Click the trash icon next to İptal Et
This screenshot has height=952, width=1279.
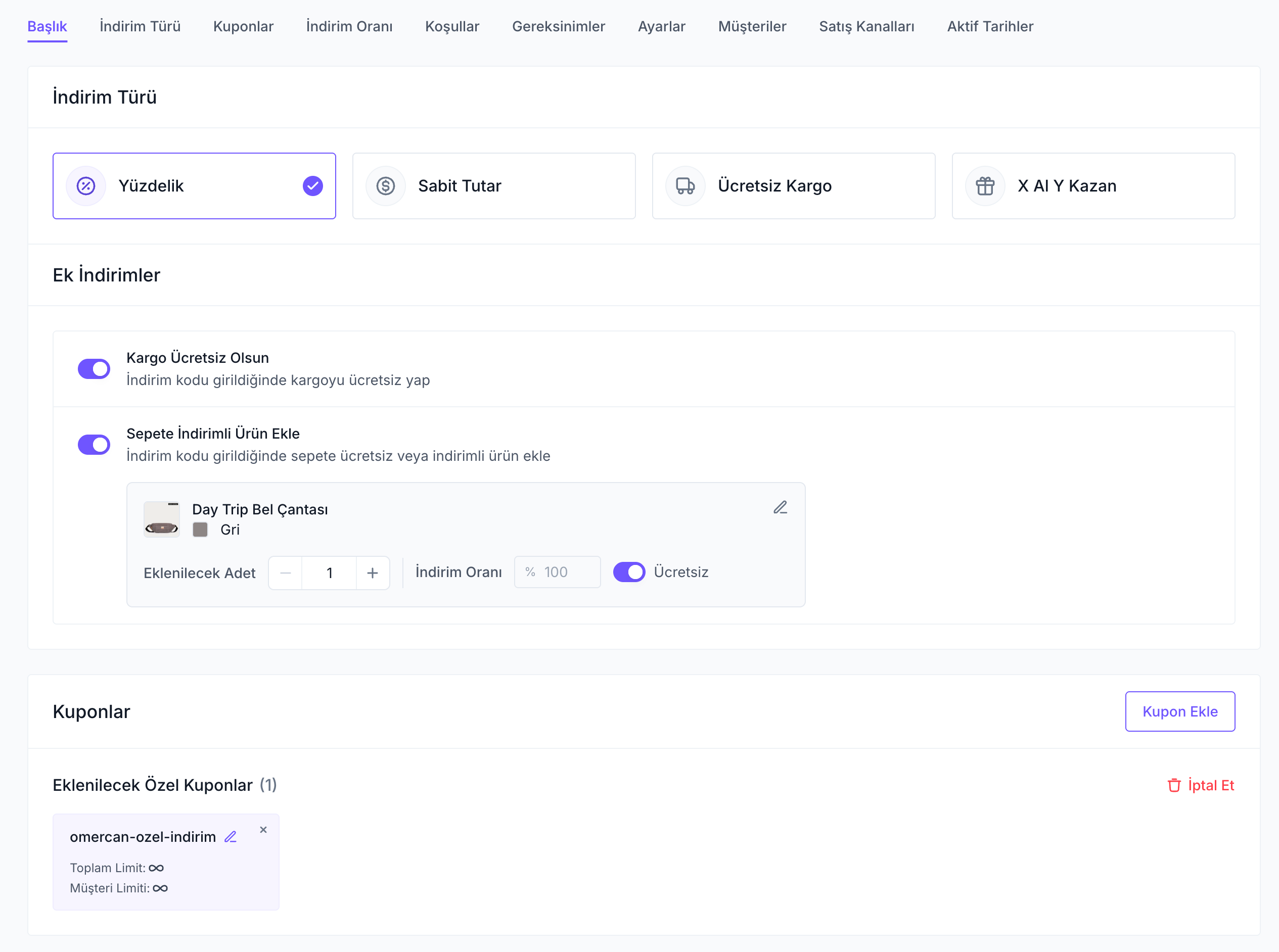pyautogui.click(x=1174, y=785)
